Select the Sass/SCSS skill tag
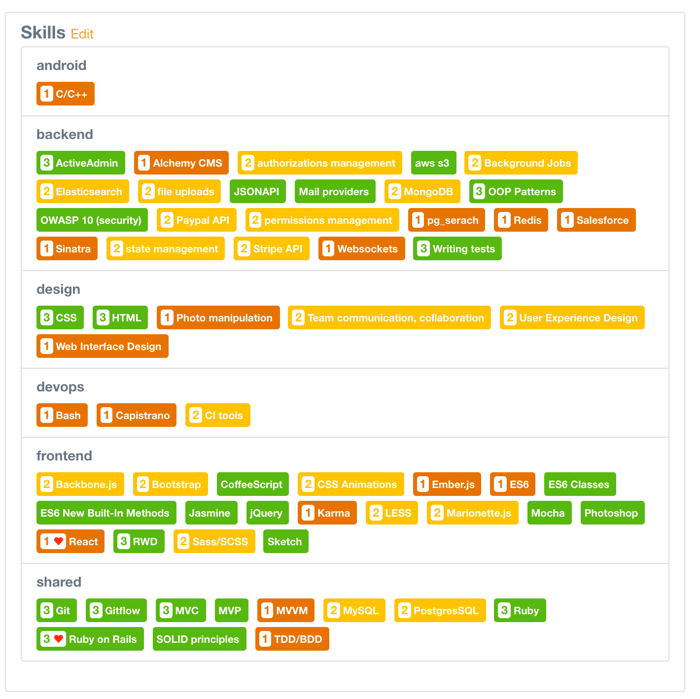700x699 pixels. click(x=213, y=542)
